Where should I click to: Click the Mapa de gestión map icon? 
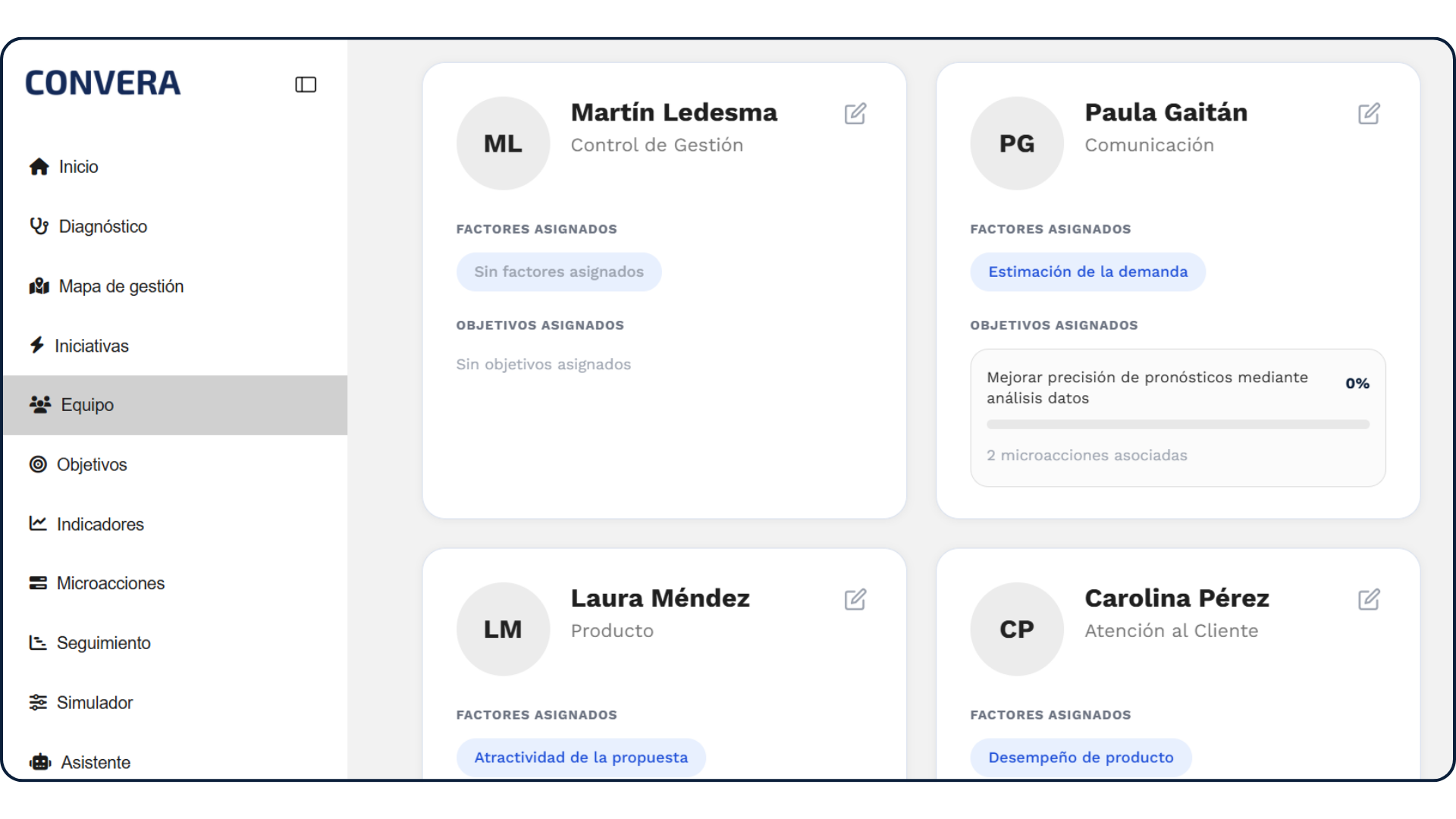pyautogui.click(x=39, y=286)
